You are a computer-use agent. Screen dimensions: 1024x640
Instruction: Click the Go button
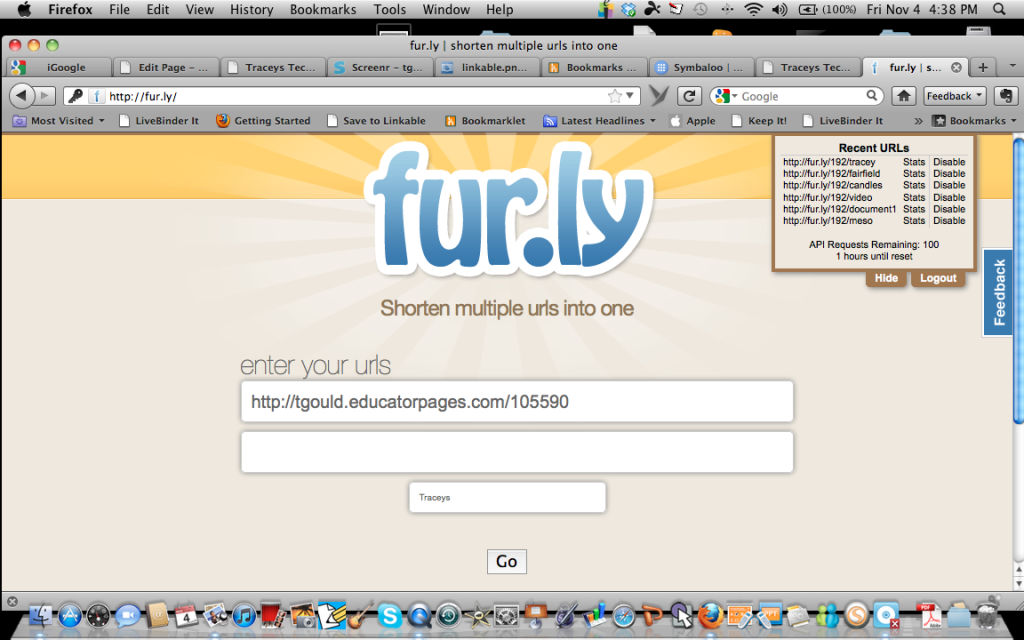click(507, 562)
